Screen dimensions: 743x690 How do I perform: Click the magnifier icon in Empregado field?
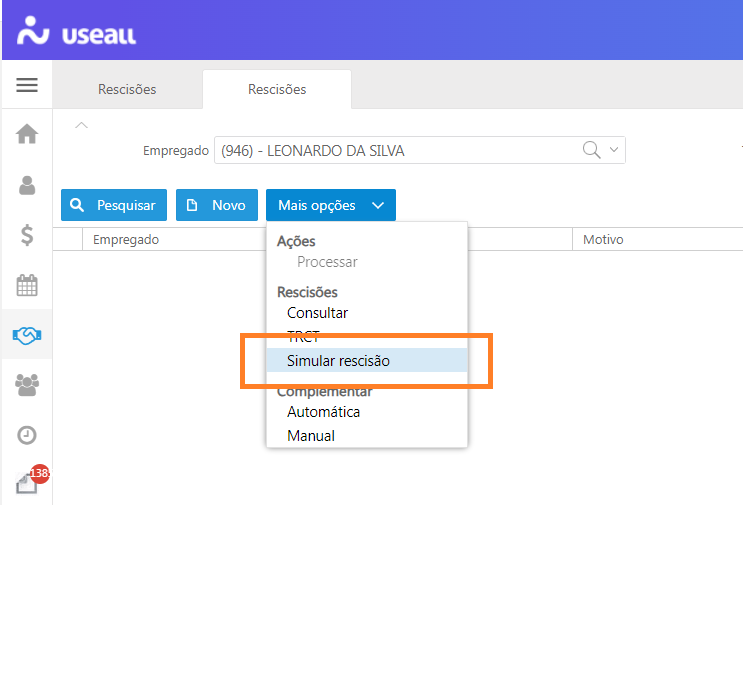[x=591, y=150]
